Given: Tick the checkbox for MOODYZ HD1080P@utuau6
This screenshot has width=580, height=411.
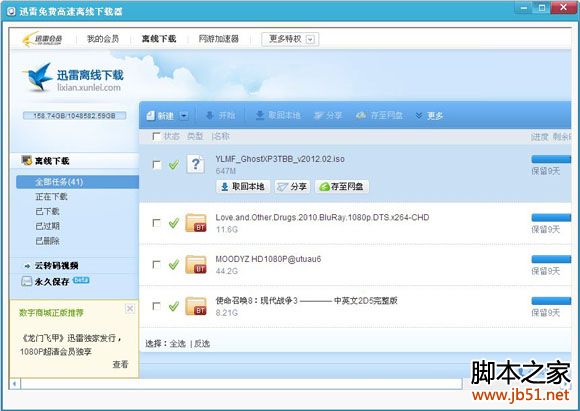Looking at the screenshot, I should tap(157, 265).
